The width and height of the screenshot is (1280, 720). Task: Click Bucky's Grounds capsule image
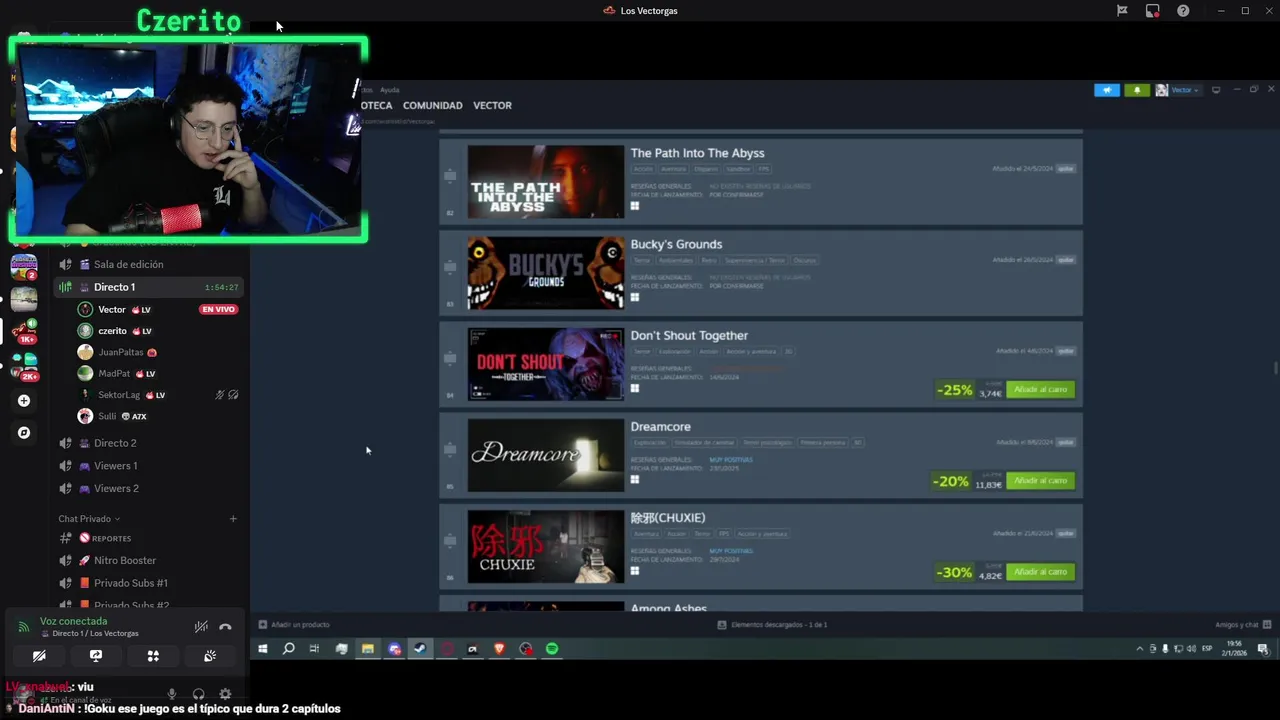click(546, 273)
